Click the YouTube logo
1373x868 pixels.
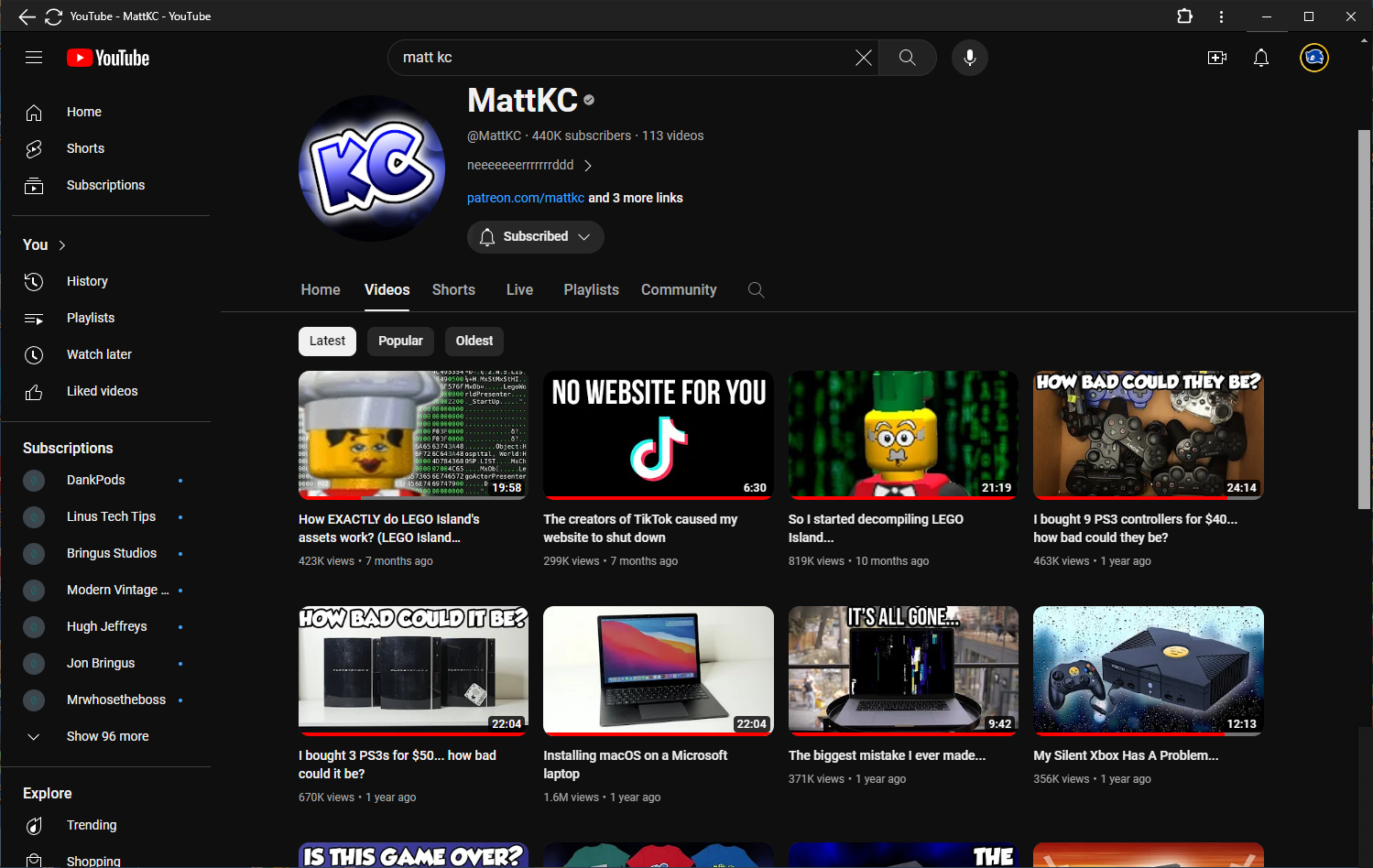pyautogui.click(x=108, y=58)
